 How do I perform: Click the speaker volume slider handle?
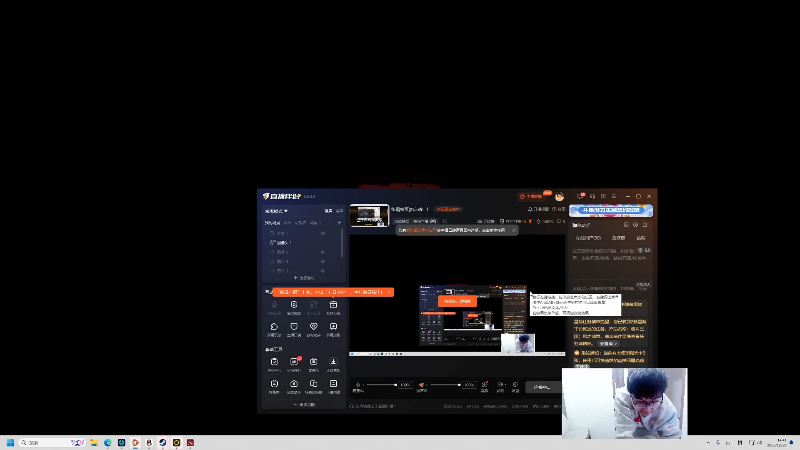coord(459,385)
